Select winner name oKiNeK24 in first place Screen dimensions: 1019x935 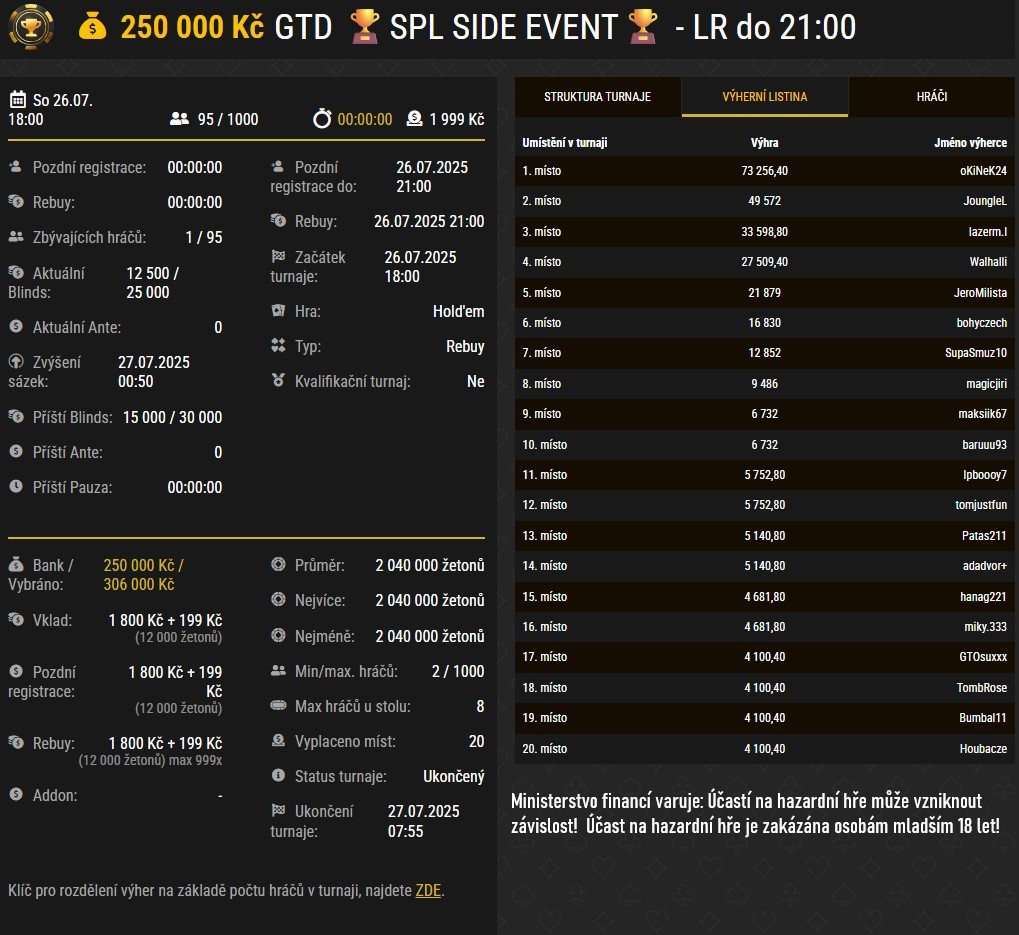coord(982,171)
